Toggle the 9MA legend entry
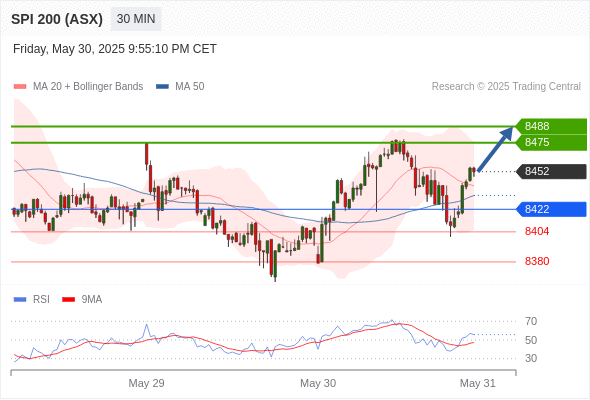 [x=82, y=300]
